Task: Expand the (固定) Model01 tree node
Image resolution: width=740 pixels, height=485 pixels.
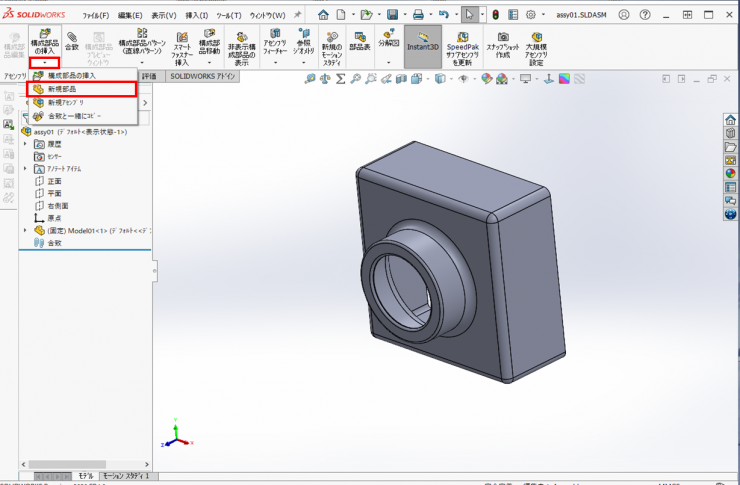Action: pos(25,230)
